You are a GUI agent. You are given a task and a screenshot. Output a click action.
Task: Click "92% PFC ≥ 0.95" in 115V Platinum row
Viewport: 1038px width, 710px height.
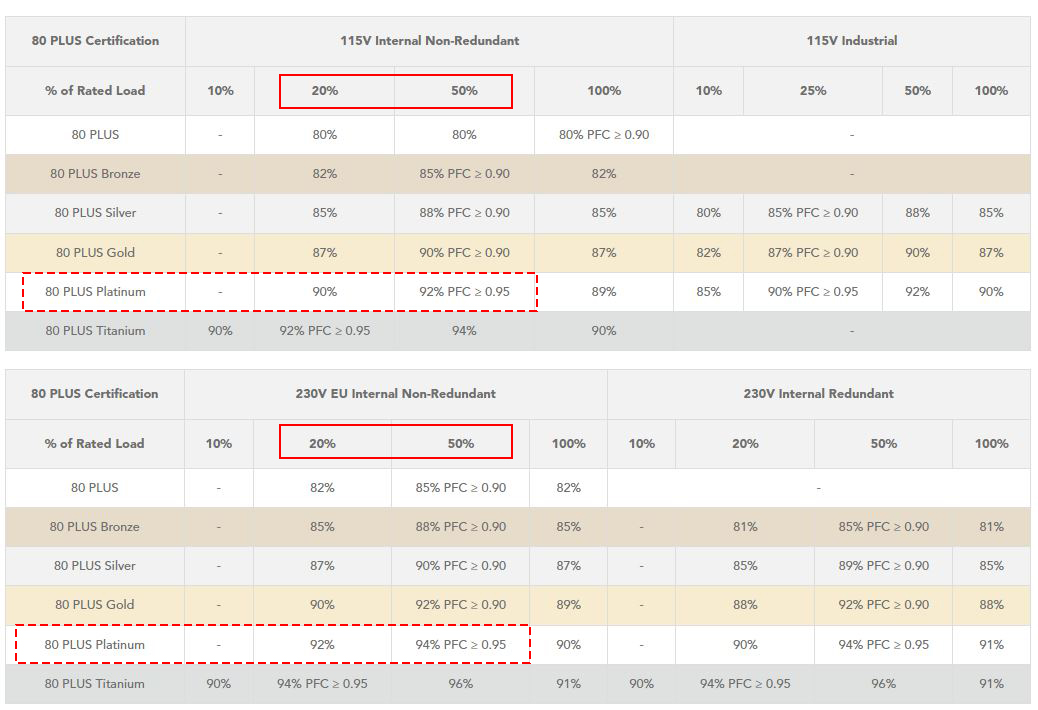[464, 292]
